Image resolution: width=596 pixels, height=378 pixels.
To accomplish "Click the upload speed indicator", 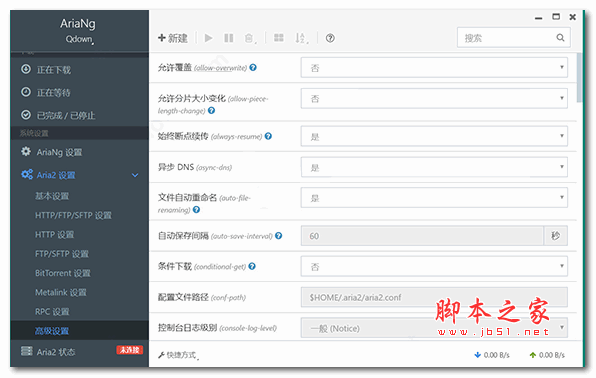I will (x=547, y=355).
